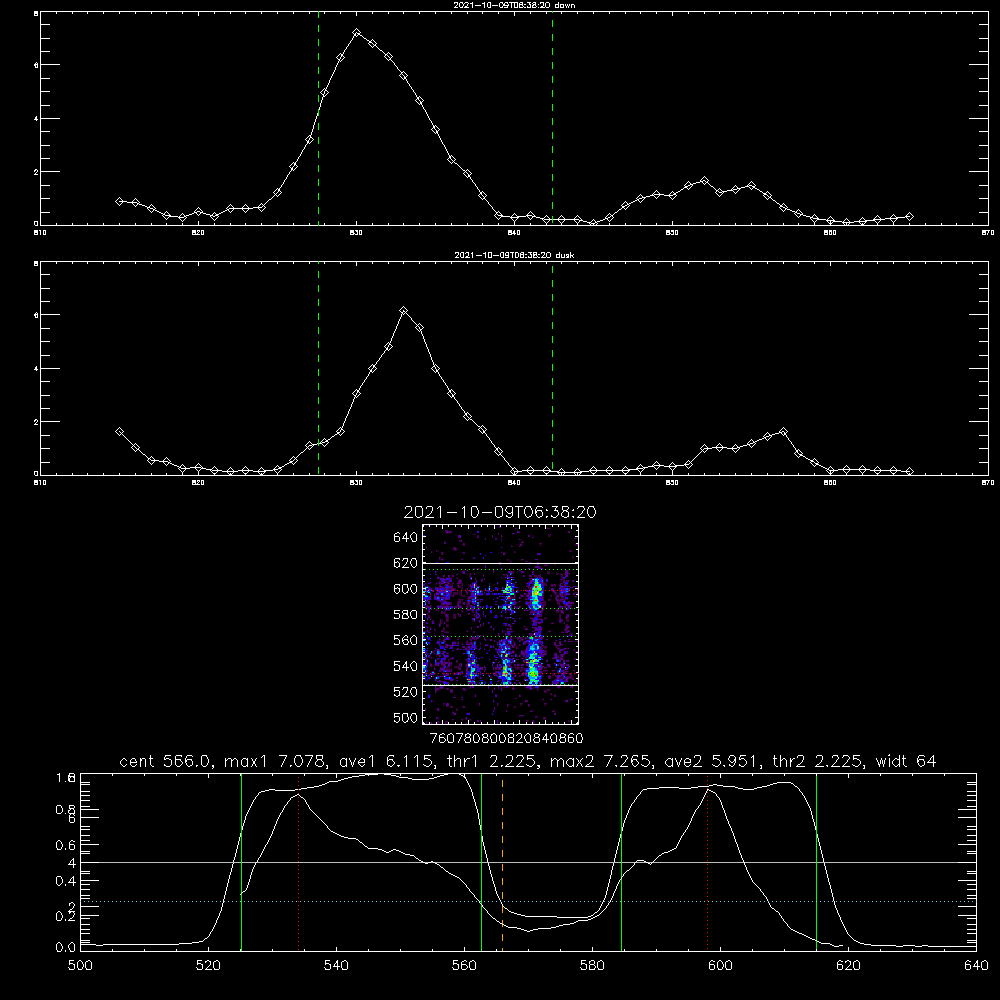Click the '500' label on bottom plot x-axis
The width and height of the screenshot is (1000, 1000).
point(80,966)
